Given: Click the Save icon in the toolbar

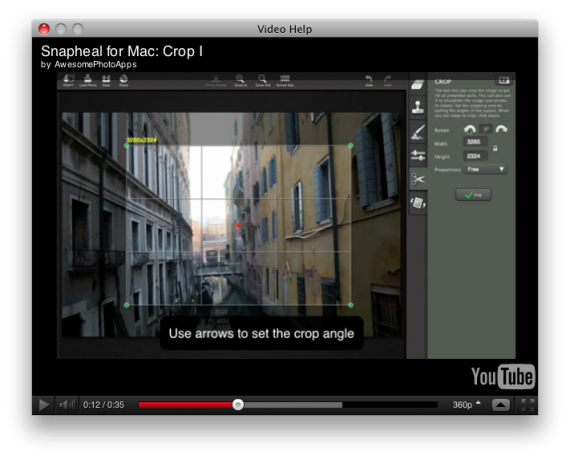Looking at the screenshot, I should [x=106, y=80].
